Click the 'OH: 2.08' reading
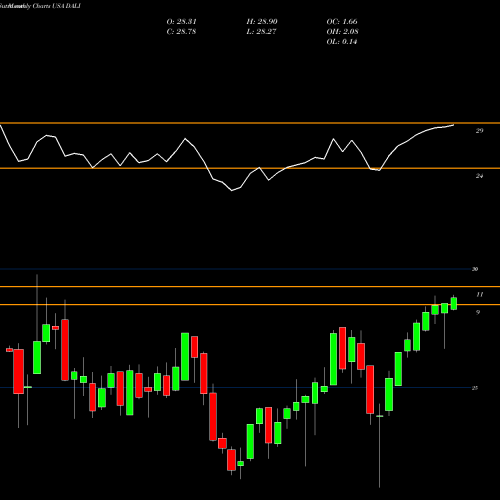This screenshot has width=500, height=500. 342,32
